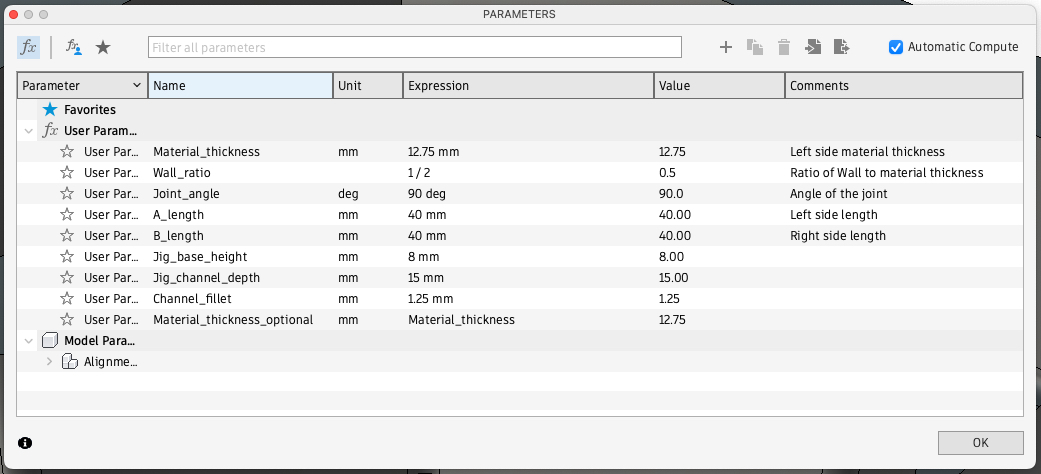Viewport: 1041px width, 474px height.
Task: Show all parameters with fx icon
Action: click(x=29, y=47)
